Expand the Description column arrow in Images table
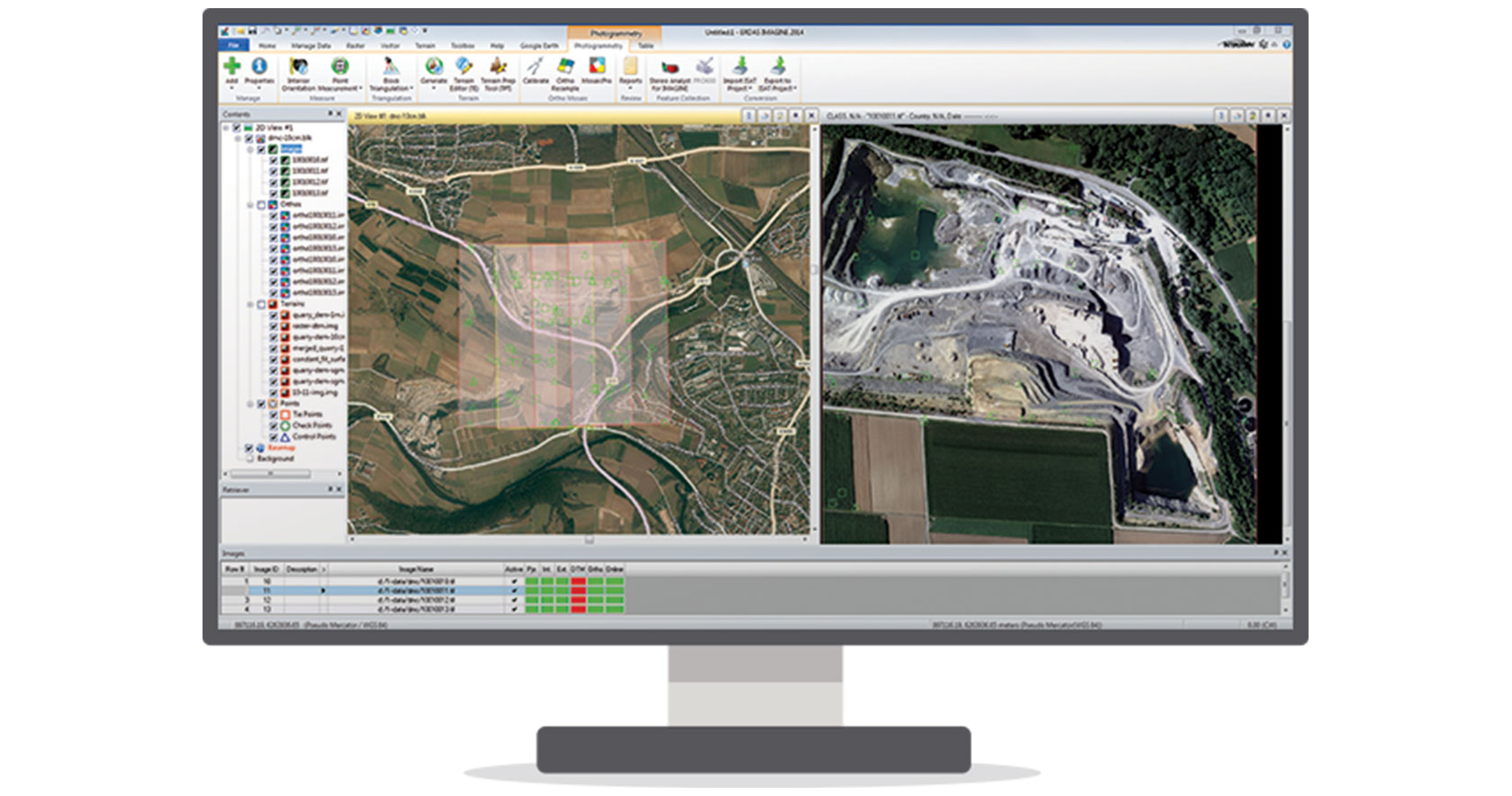The image size is (1512, 796). coord(323,569)
